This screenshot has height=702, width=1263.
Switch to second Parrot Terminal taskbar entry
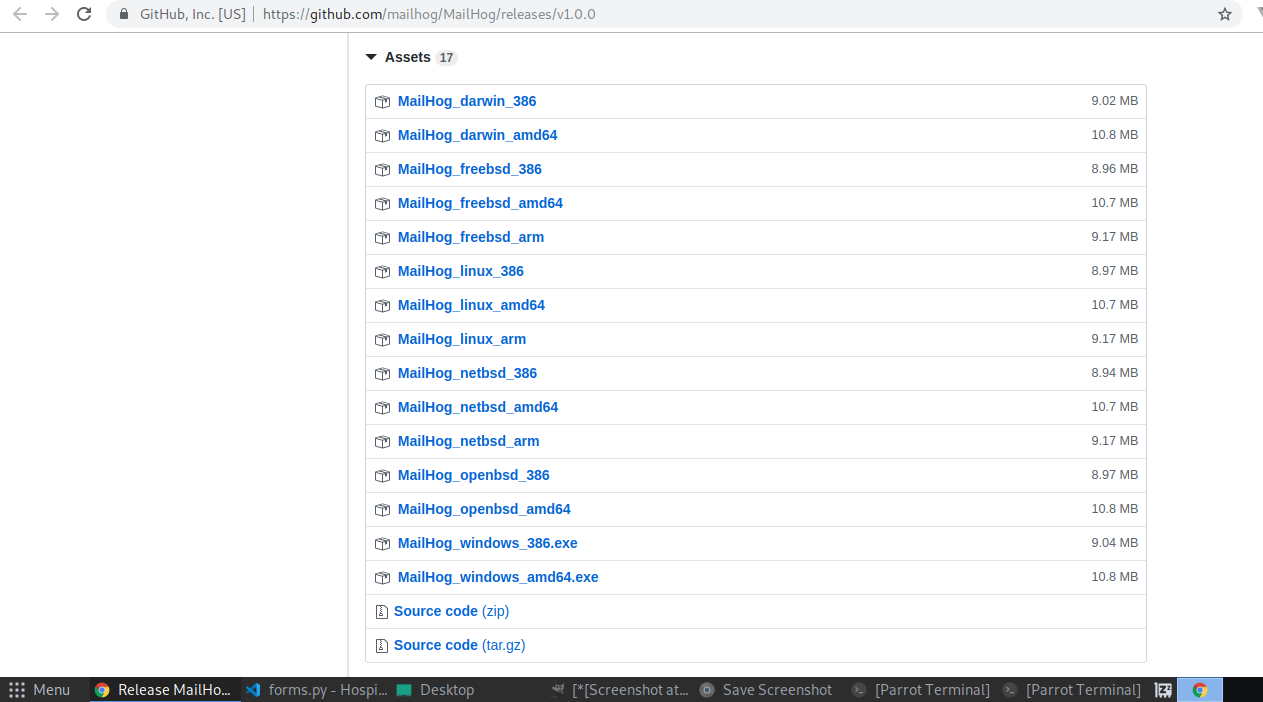tap(1072, 690)
